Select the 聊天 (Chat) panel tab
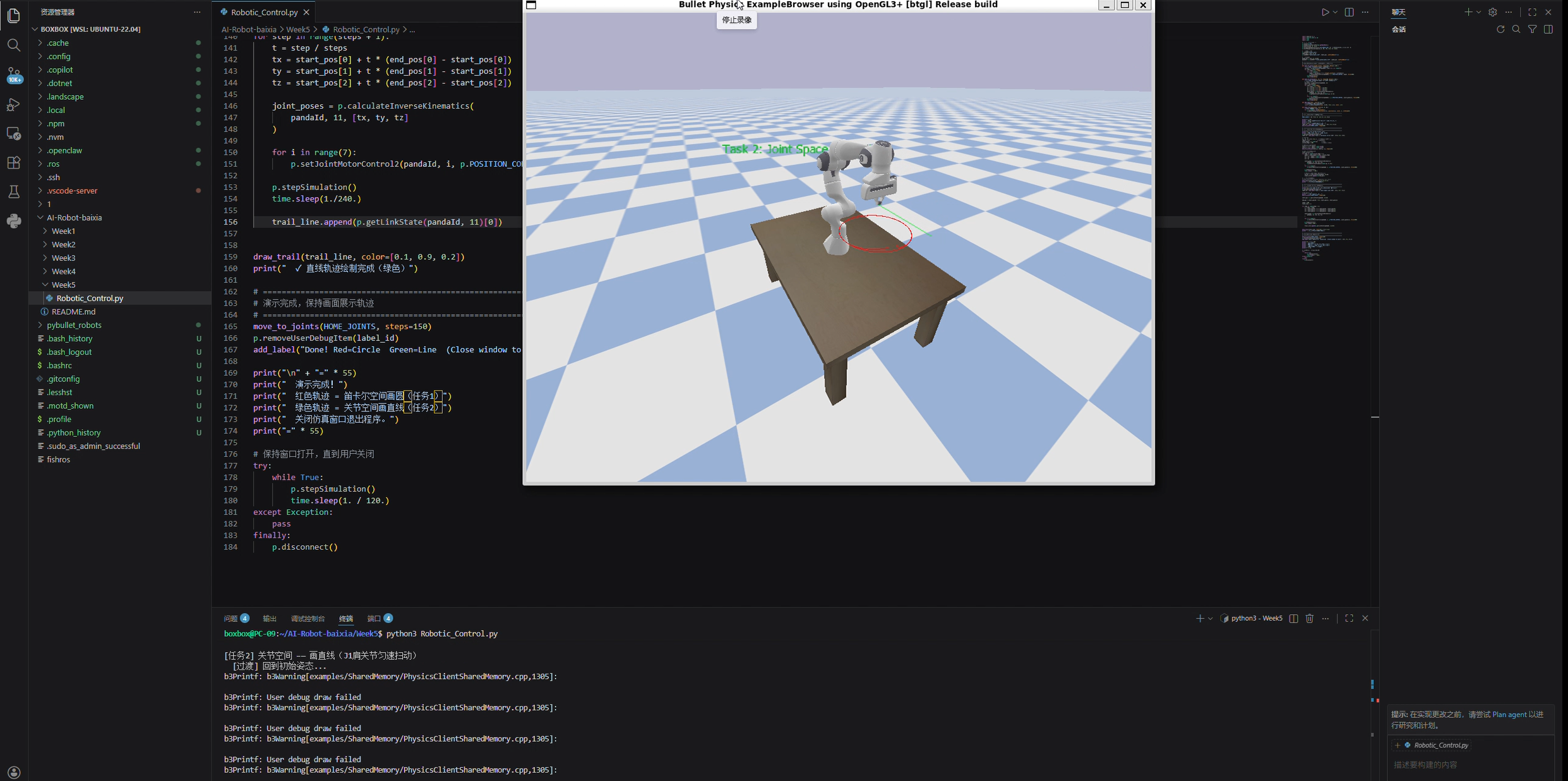Viewport: 1568px width, 781px height. tap(1399, 12)
